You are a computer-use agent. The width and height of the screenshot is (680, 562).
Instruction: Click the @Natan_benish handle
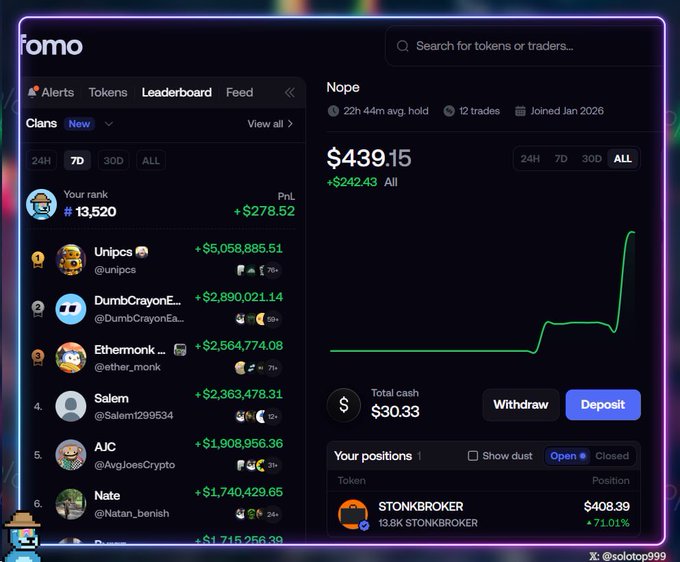[131, 513]
